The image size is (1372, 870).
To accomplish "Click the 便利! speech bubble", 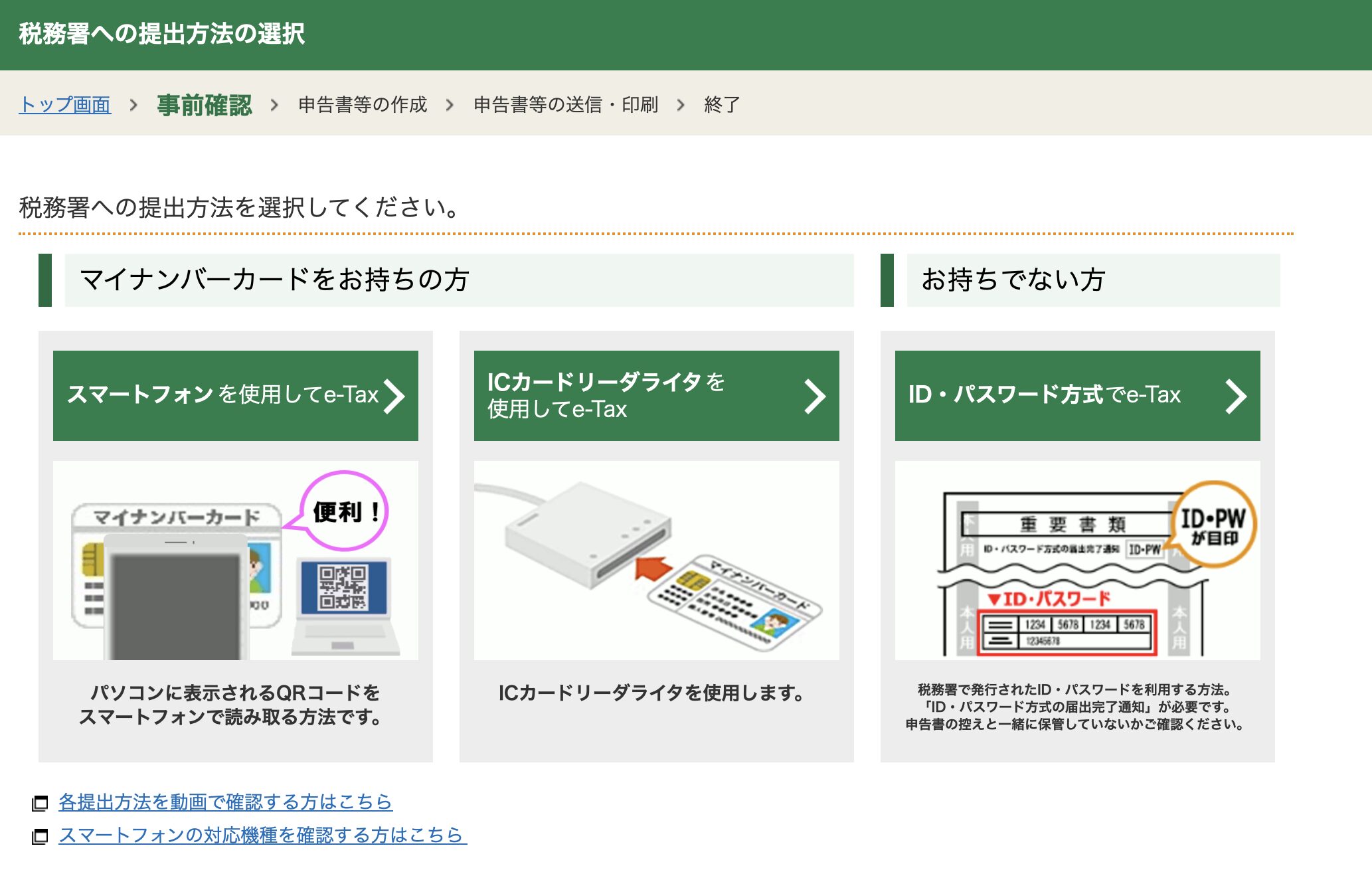I will click(x=345, y=511).
